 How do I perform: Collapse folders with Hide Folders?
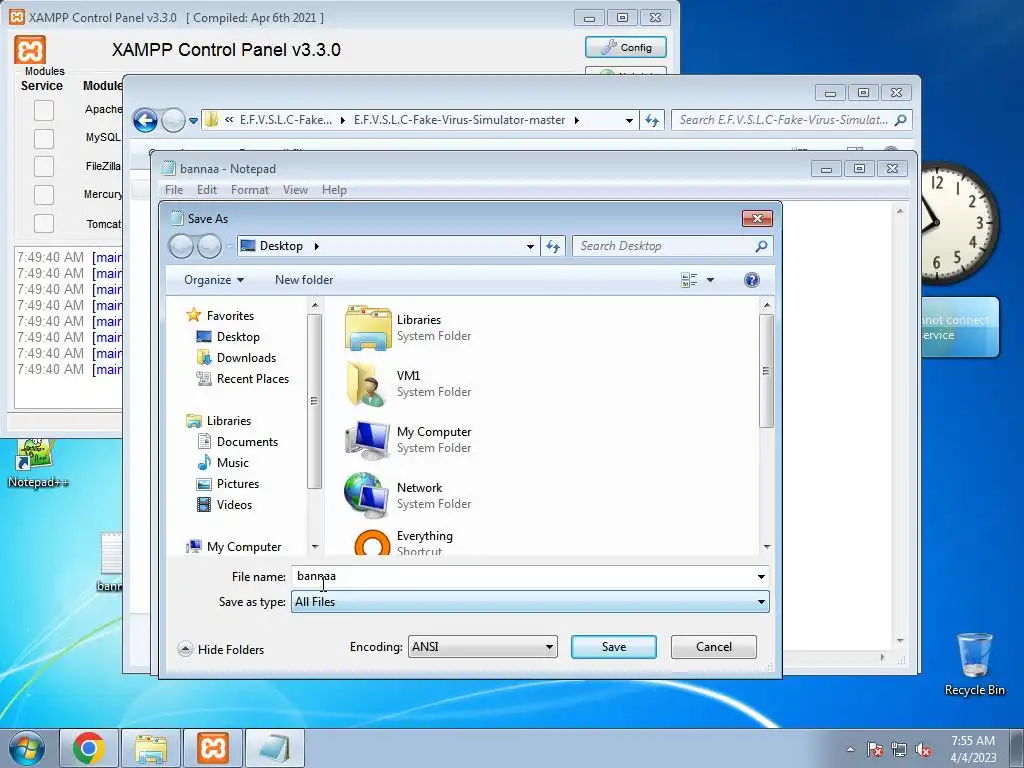point(221,649)
